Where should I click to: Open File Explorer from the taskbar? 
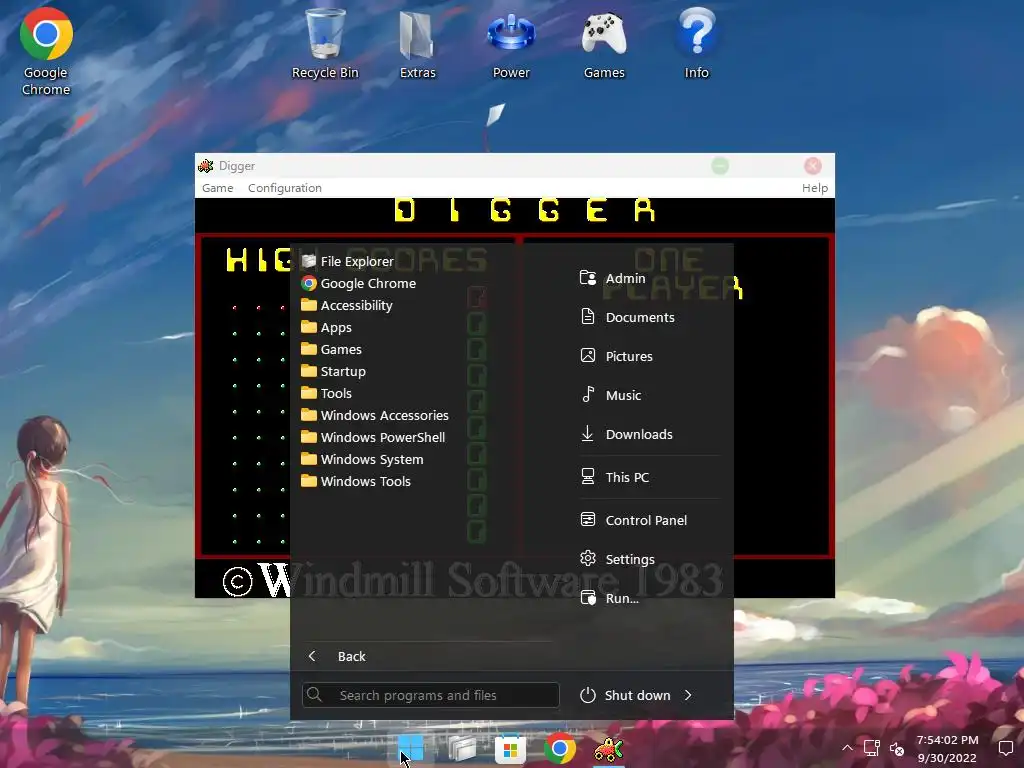[461, 748]
